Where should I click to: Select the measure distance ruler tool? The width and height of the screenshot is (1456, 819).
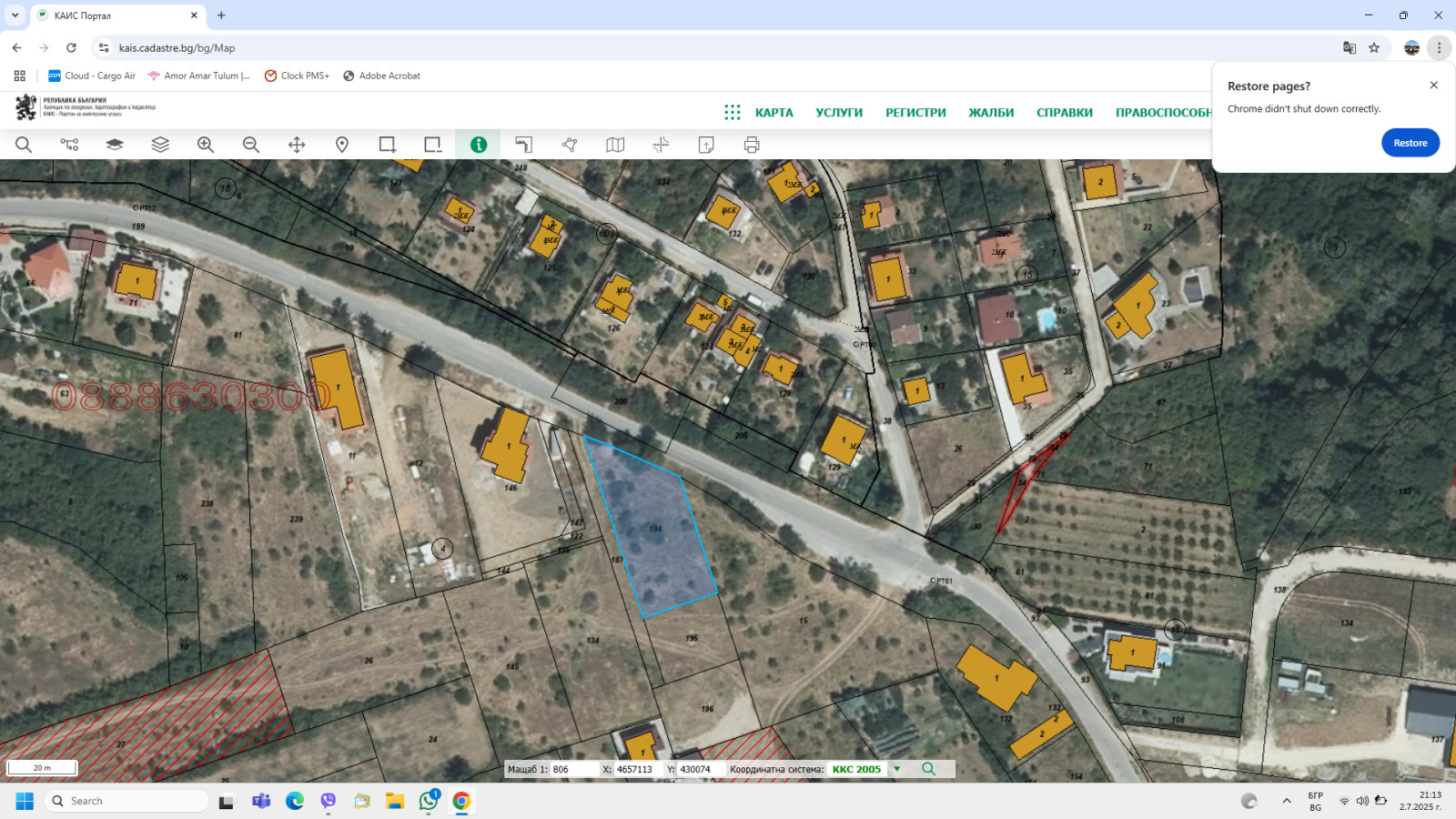[524, 145]
